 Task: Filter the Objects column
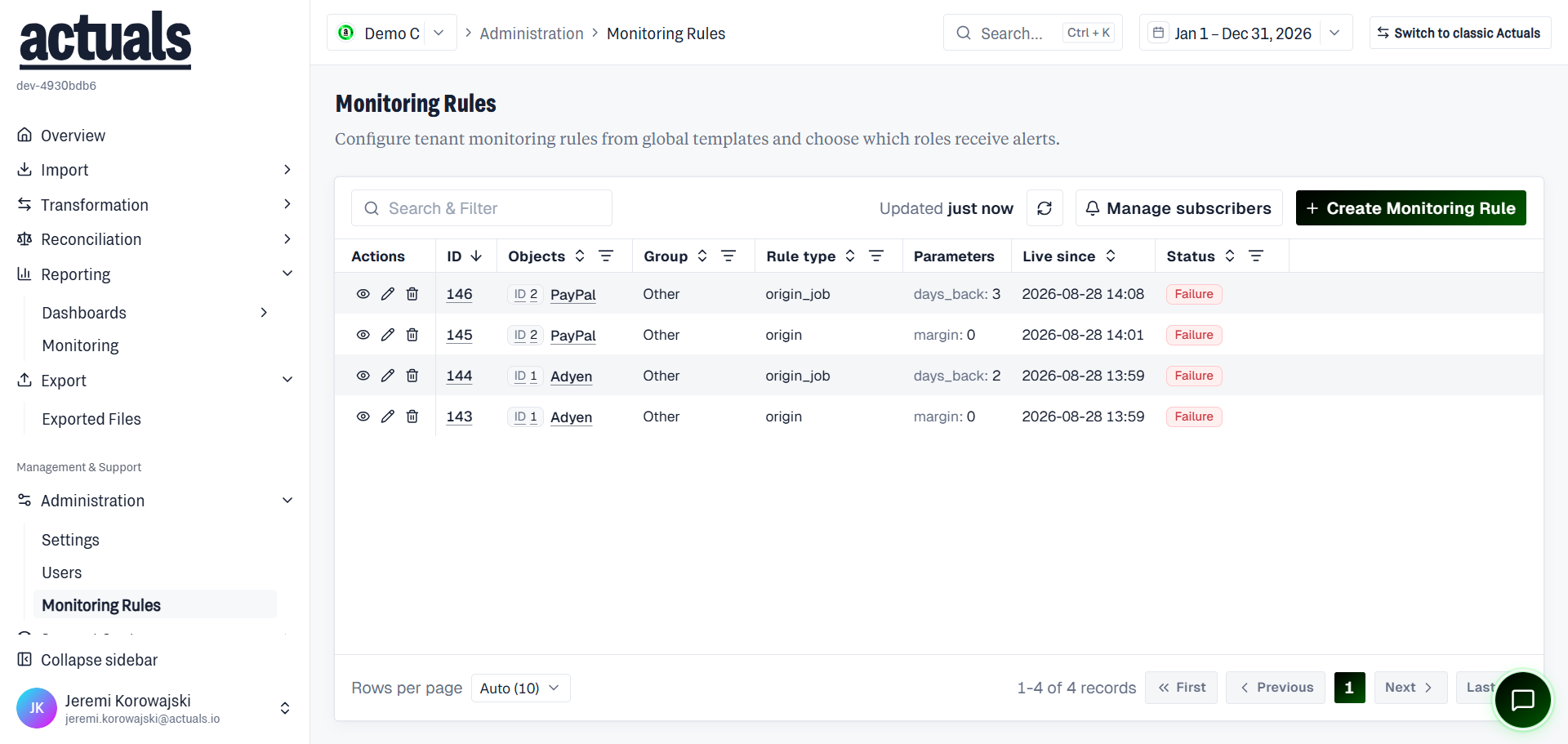606,256
